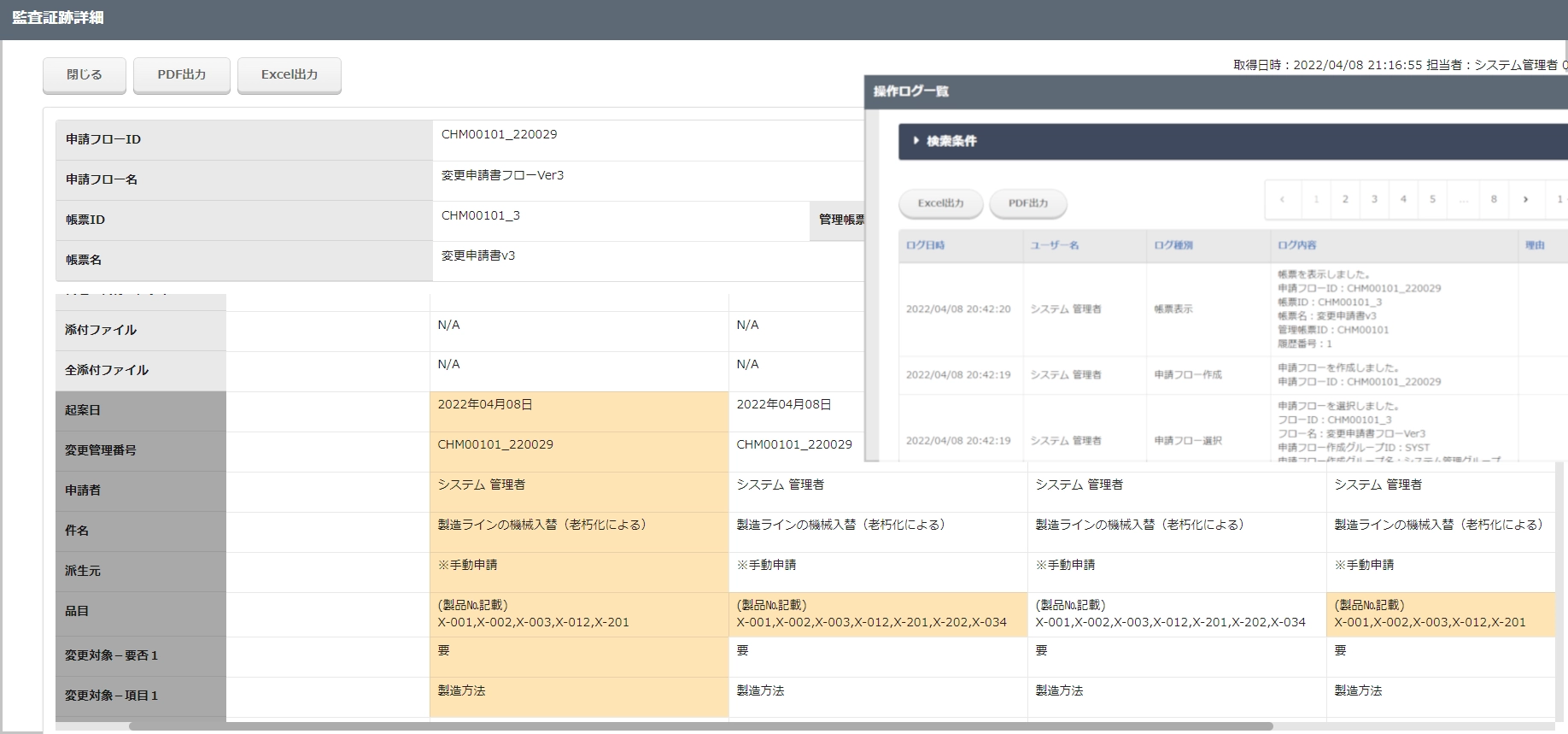This screenshot has width=1568, height=734.
Task: Select the 品目 row header
Action: pyautogui.click(x=141, y=613)
